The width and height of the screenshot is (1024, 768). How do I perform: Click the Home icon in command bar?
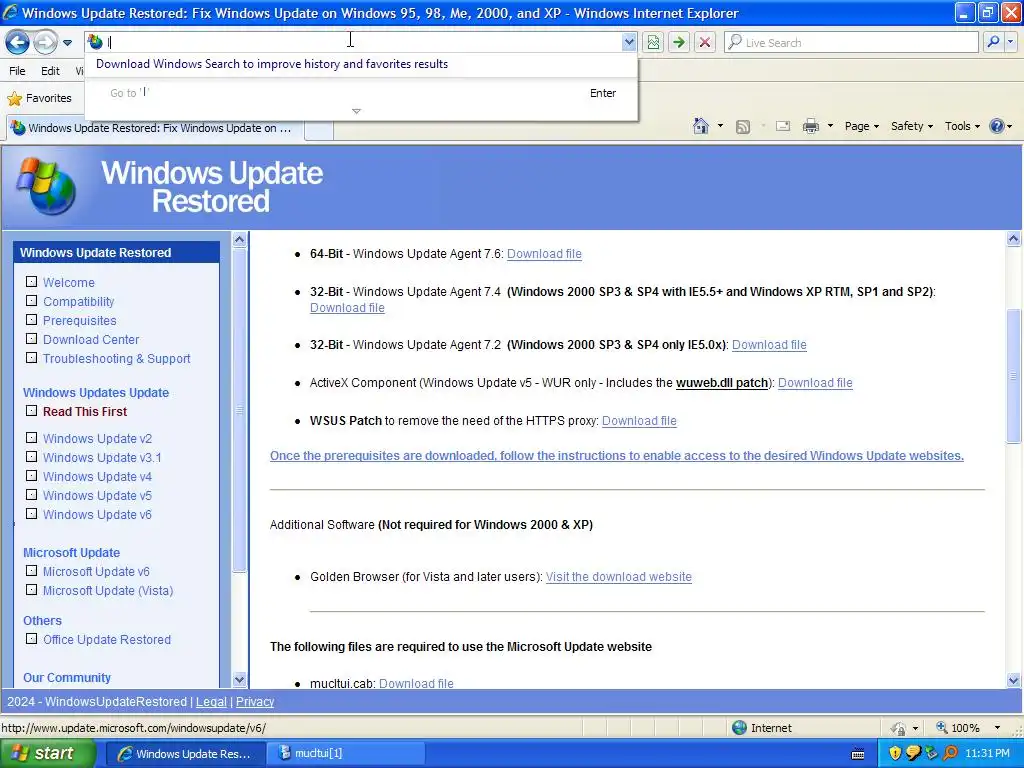(x=701, y=126)
